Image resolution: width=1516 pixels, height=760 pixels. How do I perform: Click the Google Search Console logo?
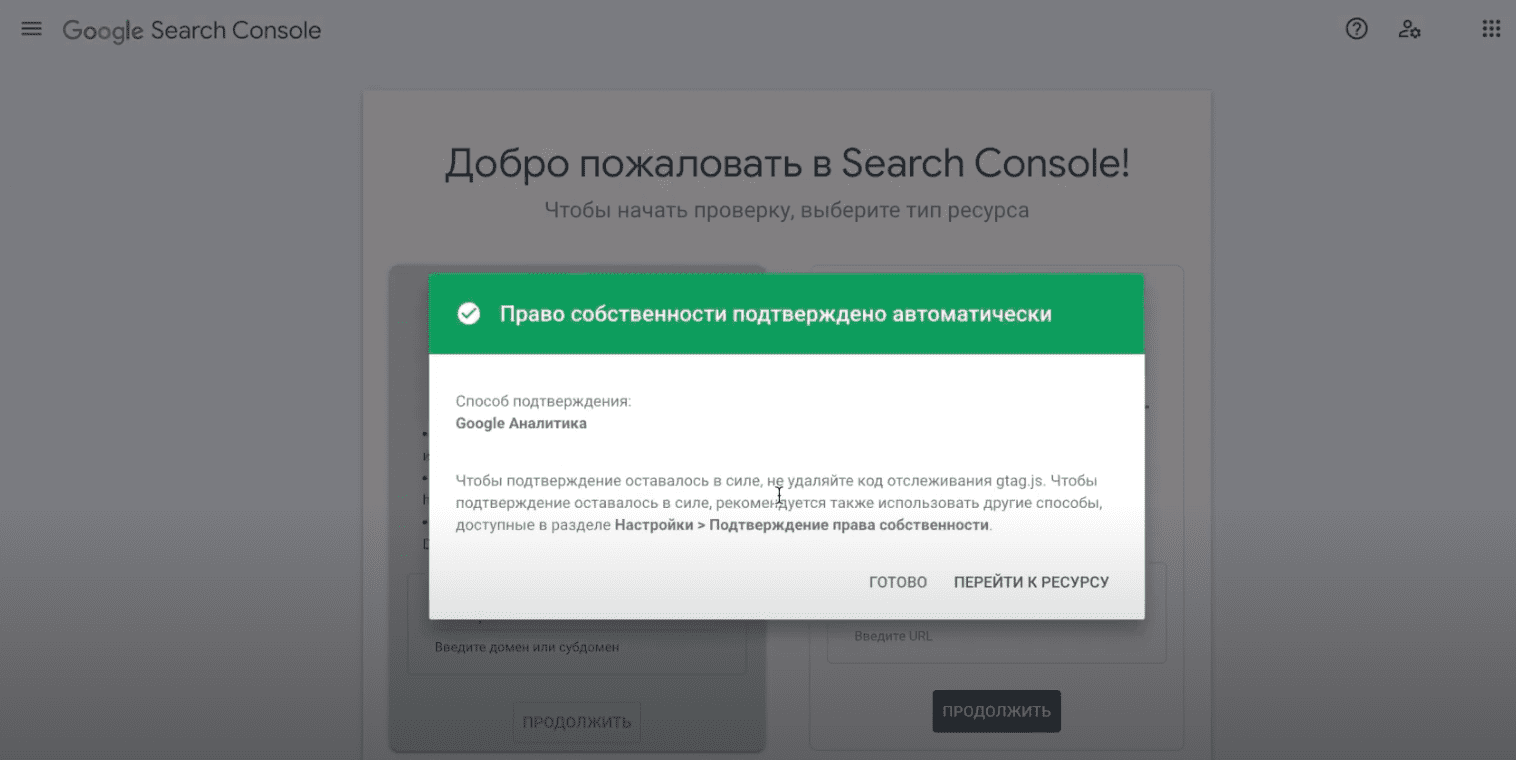192,31
